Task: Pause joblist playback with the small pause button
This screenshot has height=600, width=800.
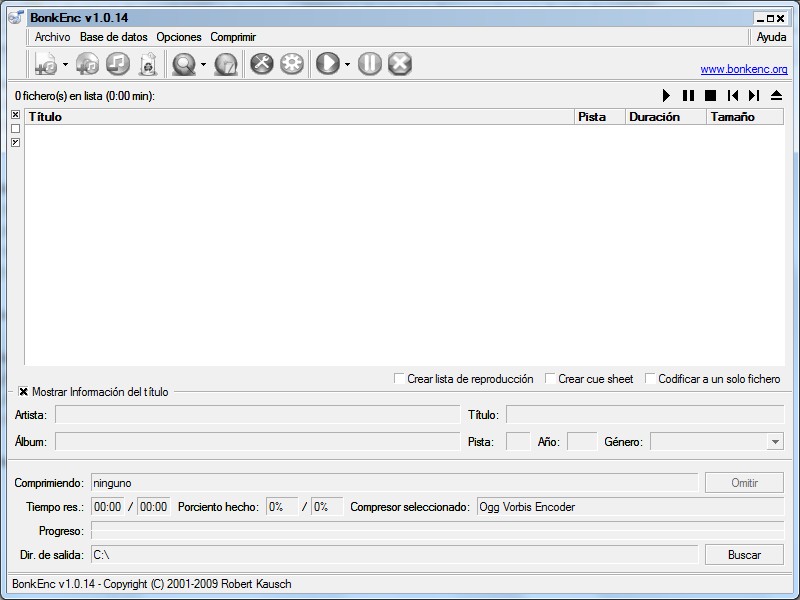Action: coord(688,95)
